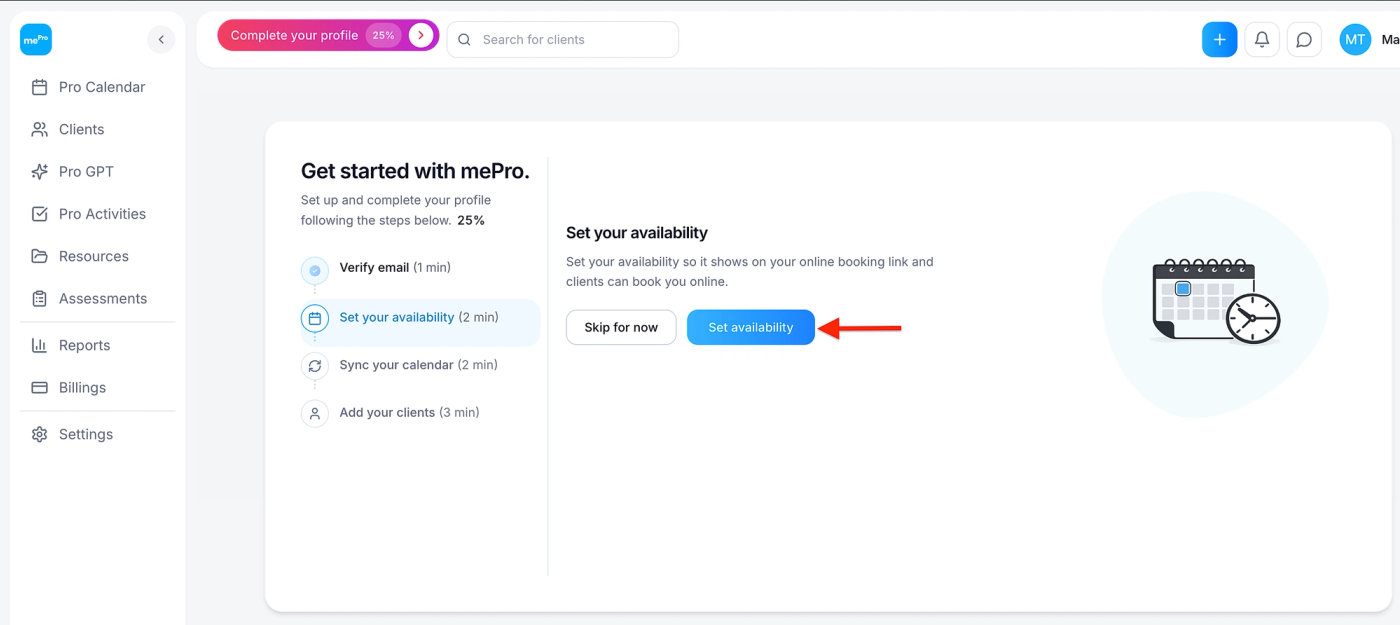1400x625 pixels.
Task: Click the Reports bar chart icon
Action: pyautogui.click(x=40, y=345)
